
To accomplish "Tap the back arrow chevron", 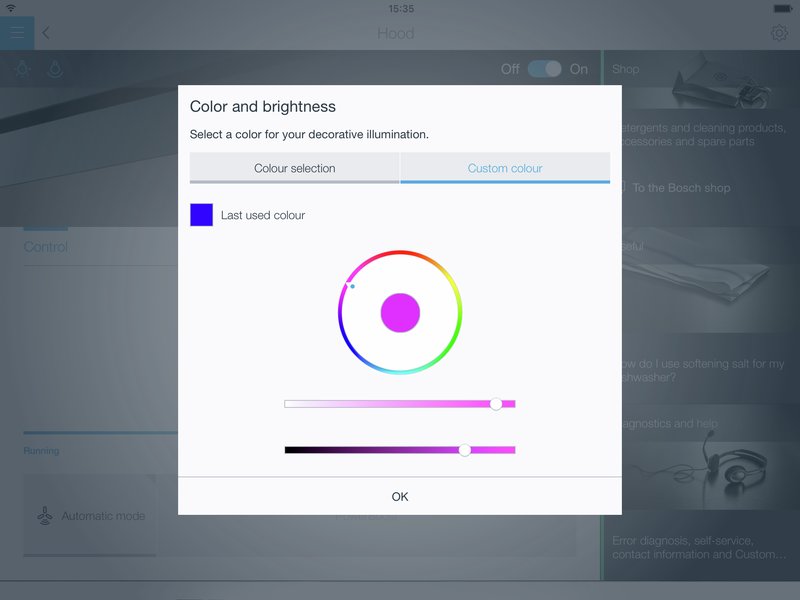I will [x=46, y=33].
